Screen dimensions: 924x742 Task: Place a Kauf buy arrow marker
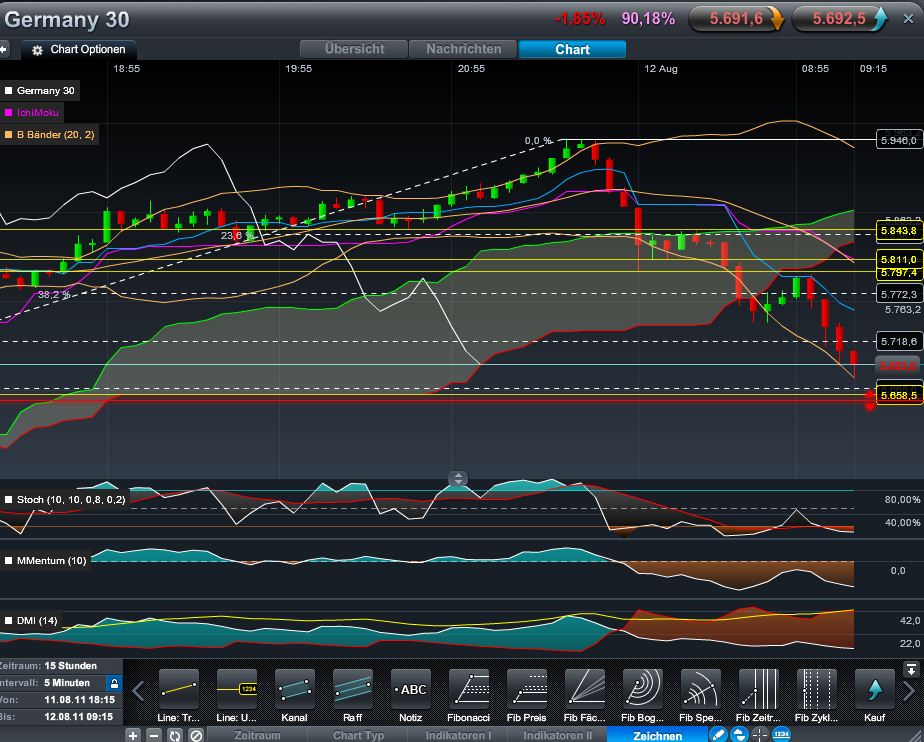coord(874,689)
